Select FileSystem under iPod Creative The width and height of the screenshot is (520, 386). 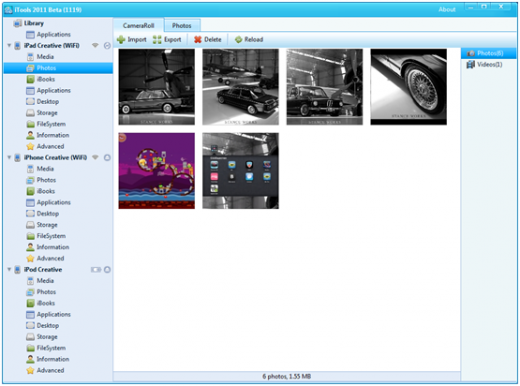point(46,348)
